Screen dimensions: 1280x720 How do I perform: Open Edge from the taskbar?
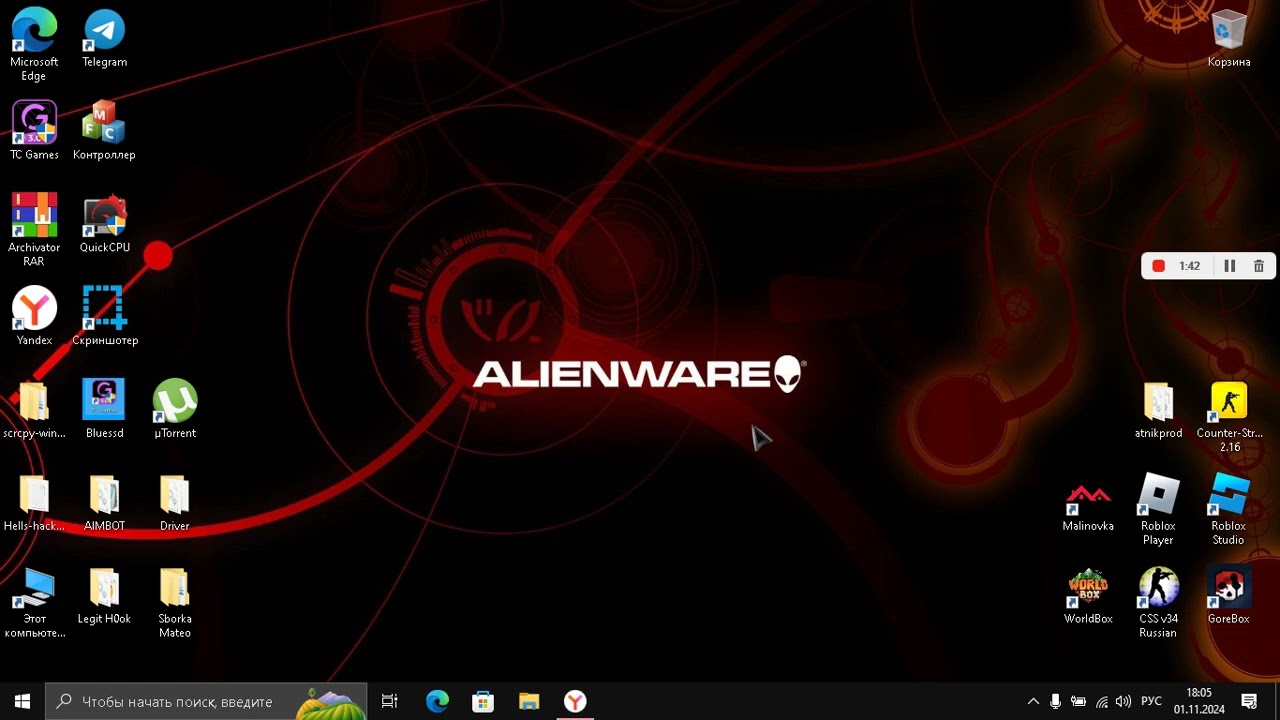437,701
